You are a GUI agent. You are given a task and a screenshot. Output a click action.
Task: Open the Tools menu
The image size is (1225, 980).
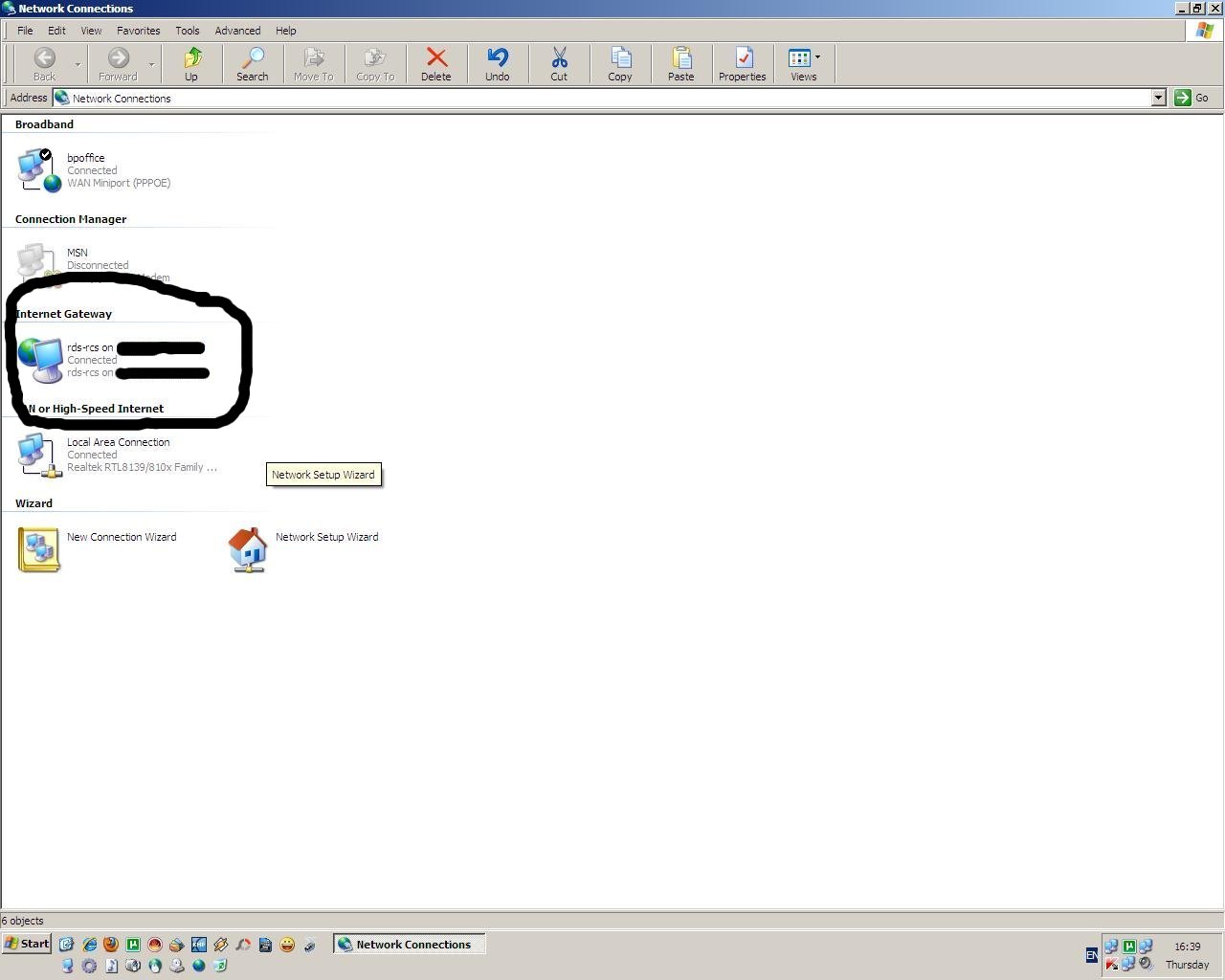(187, 31)
